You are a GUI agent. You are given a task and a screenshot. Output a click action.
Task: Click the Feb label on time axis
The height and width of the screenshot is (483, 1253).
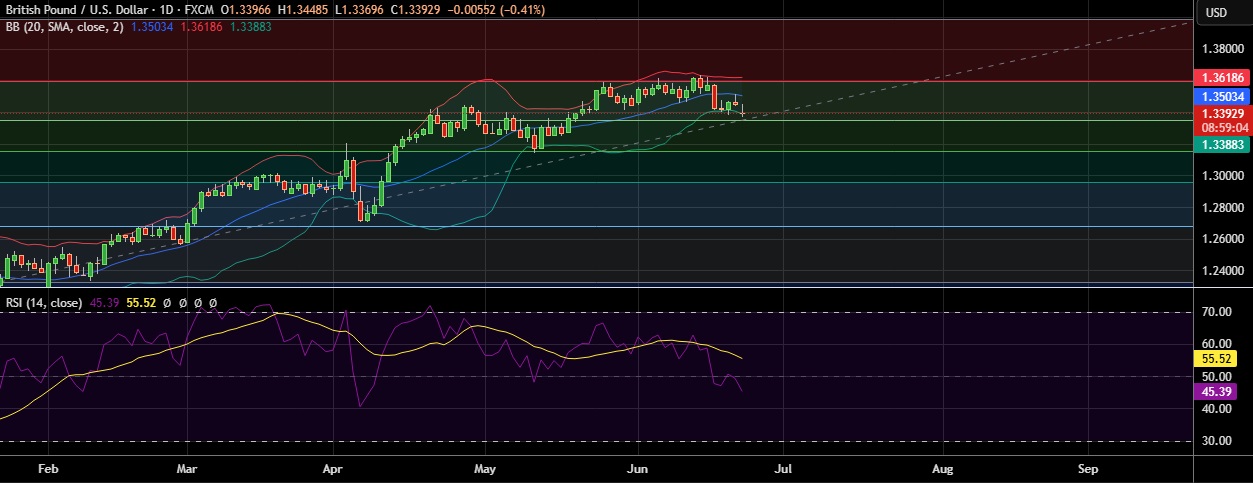coord(46,468)
